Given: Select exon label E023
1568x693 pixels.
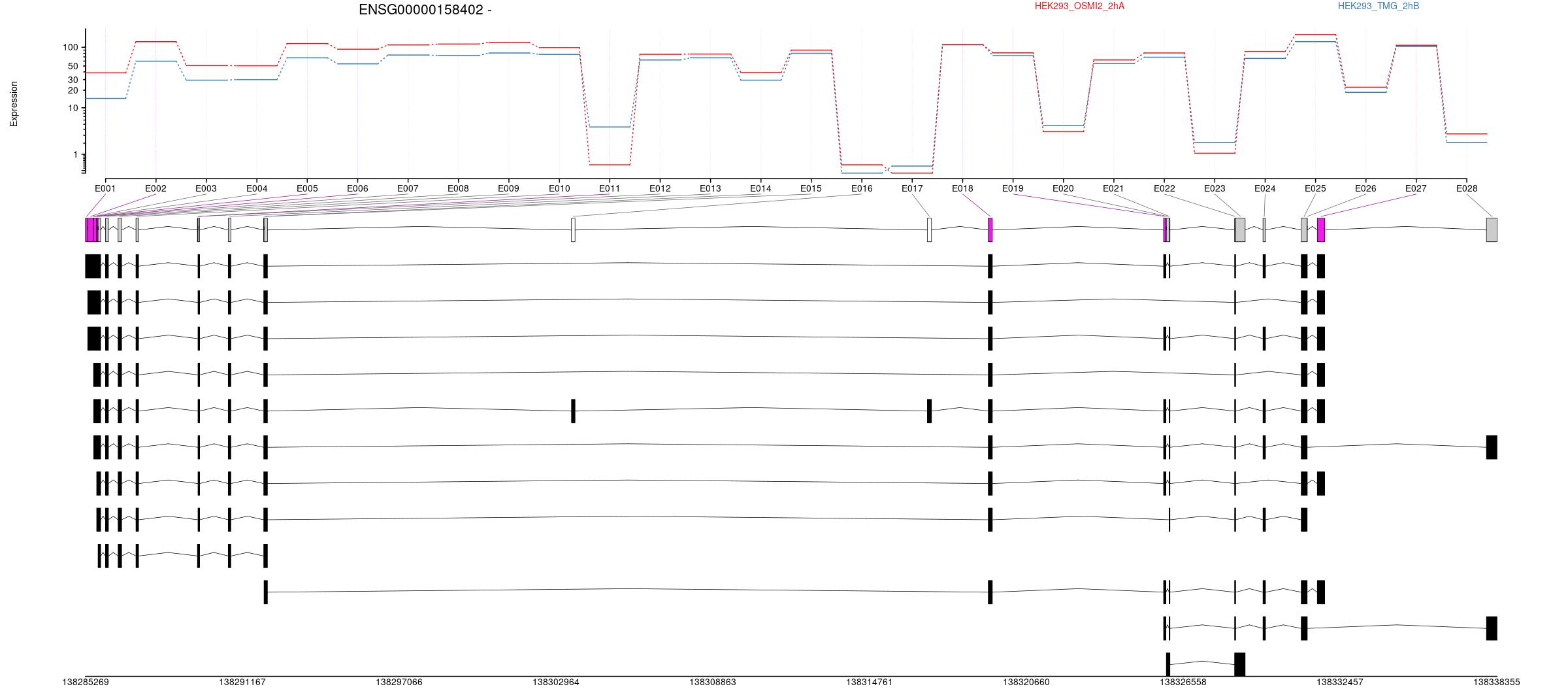Looking at the screenshot, I should [x=1215, y=188].
